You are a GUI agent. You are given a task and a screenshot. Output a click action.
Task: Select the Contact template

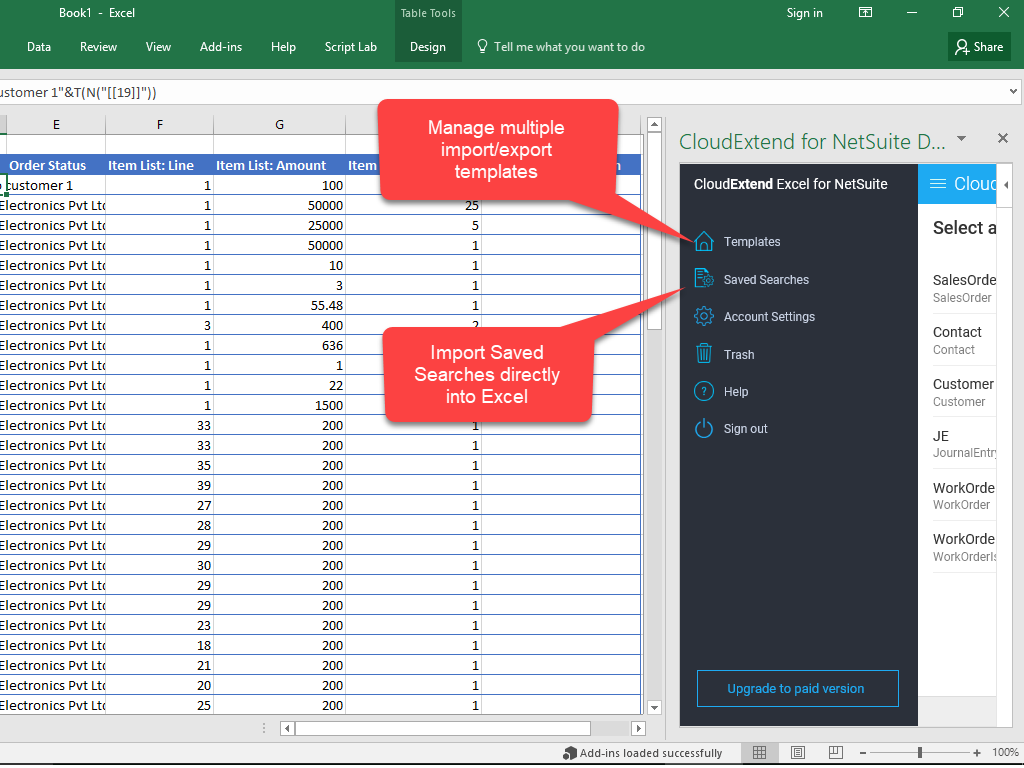coord(964,340)
